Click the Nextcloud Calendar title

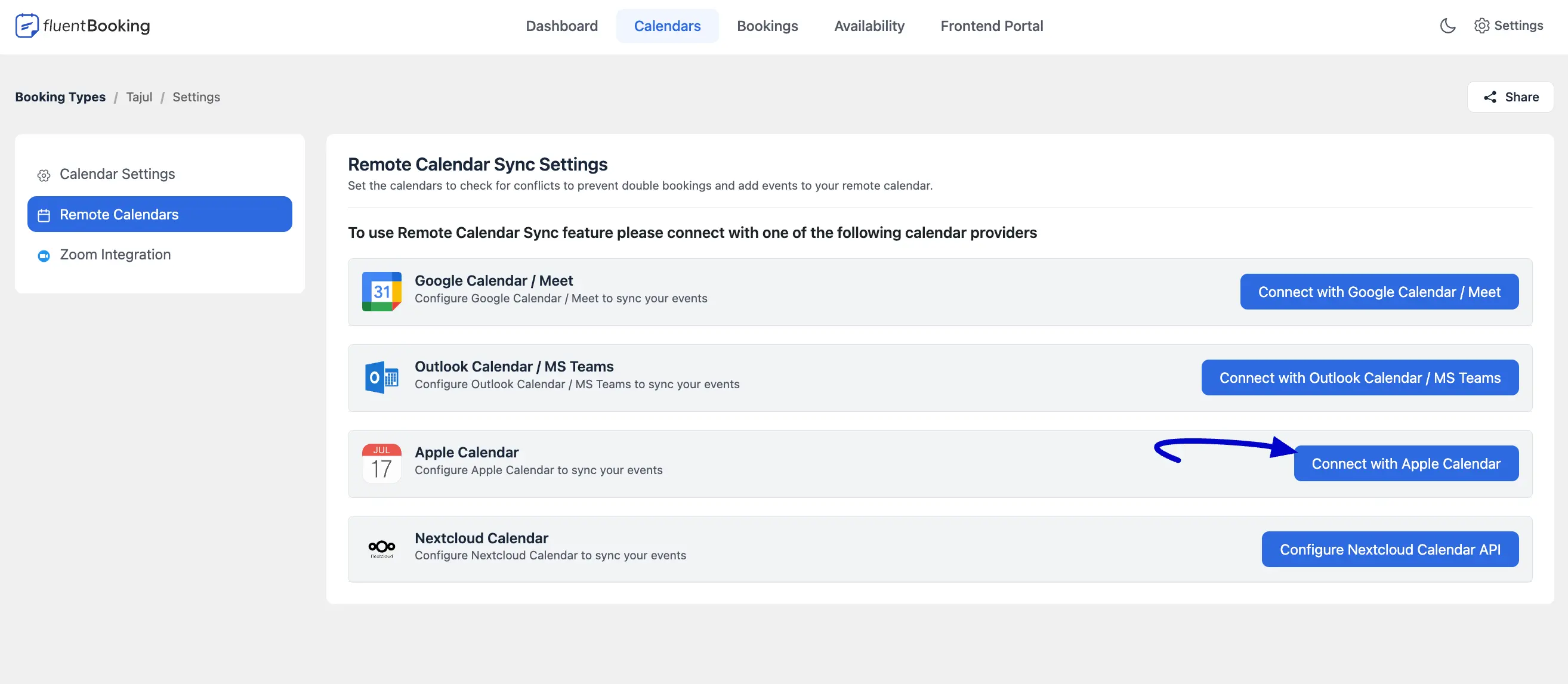[481, 538]
